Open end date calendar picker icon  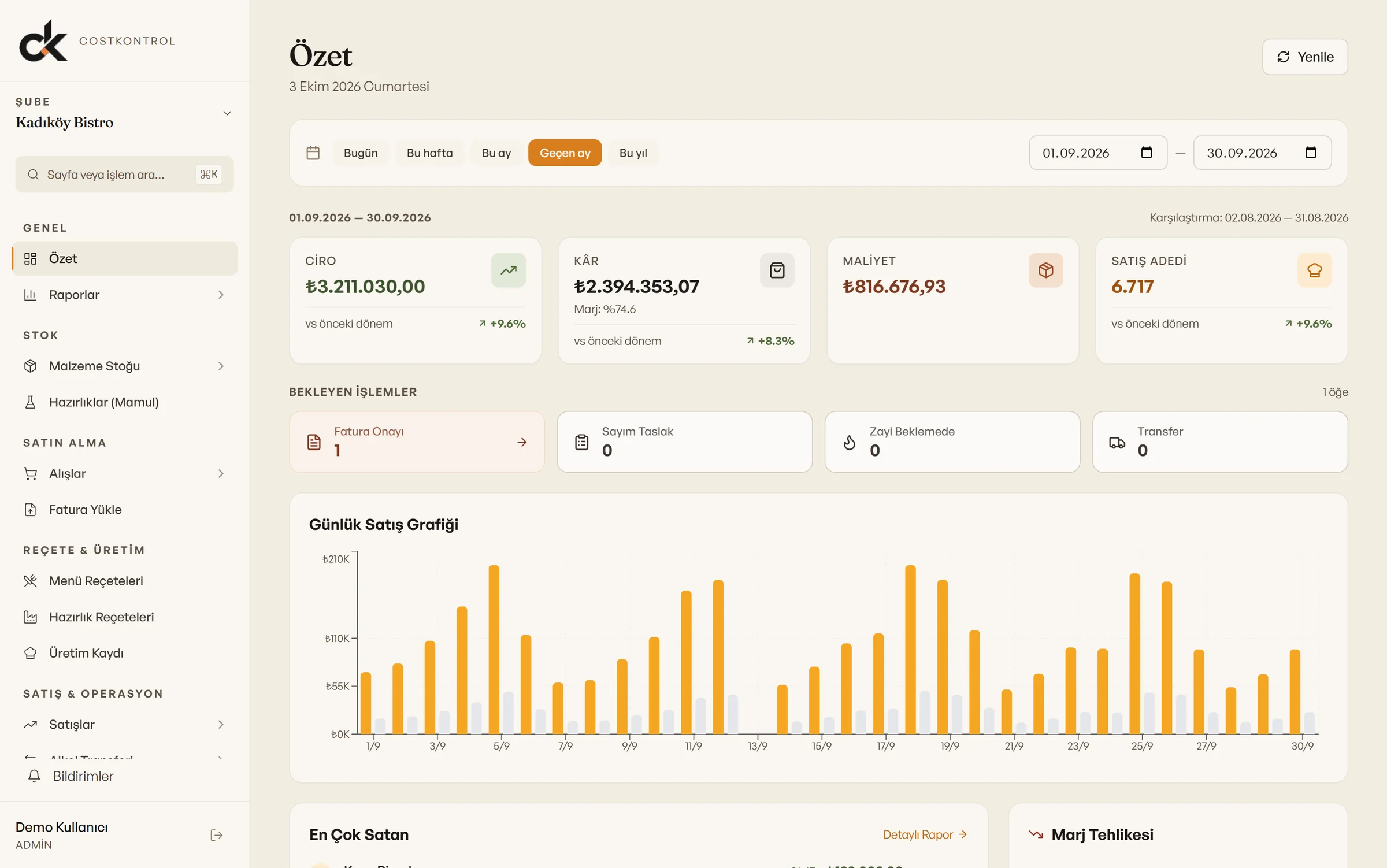click(x=1311, y=153)
